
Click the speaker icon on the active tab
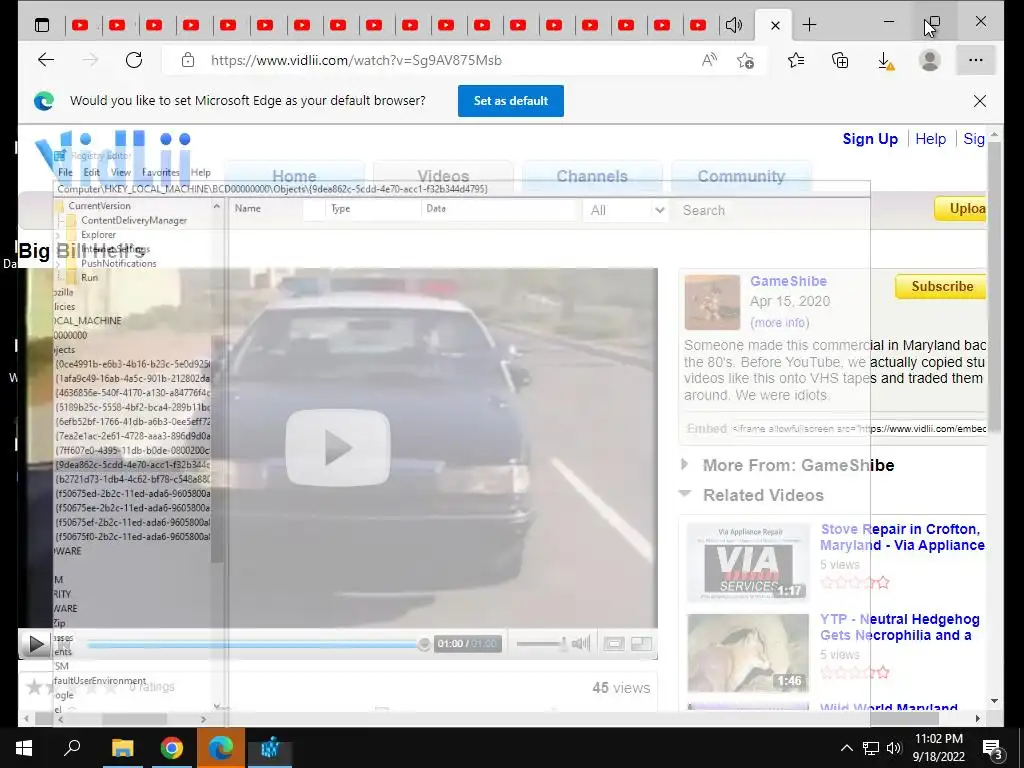click(x=734, y=25)
